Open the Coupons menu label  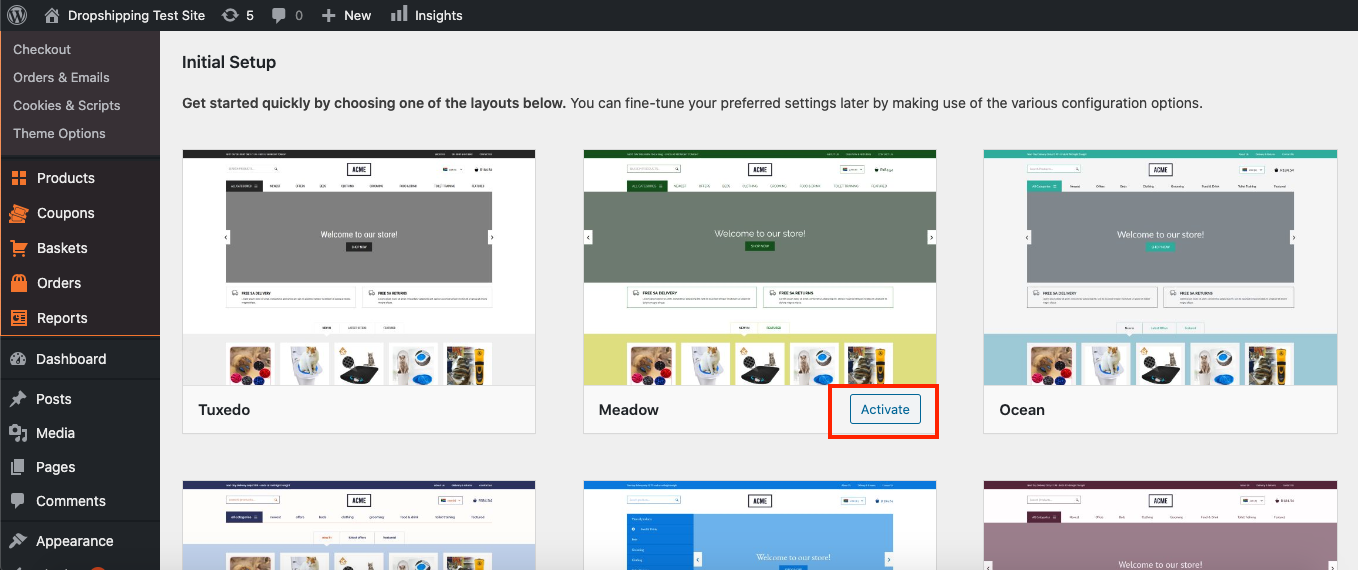click(66, 213)
